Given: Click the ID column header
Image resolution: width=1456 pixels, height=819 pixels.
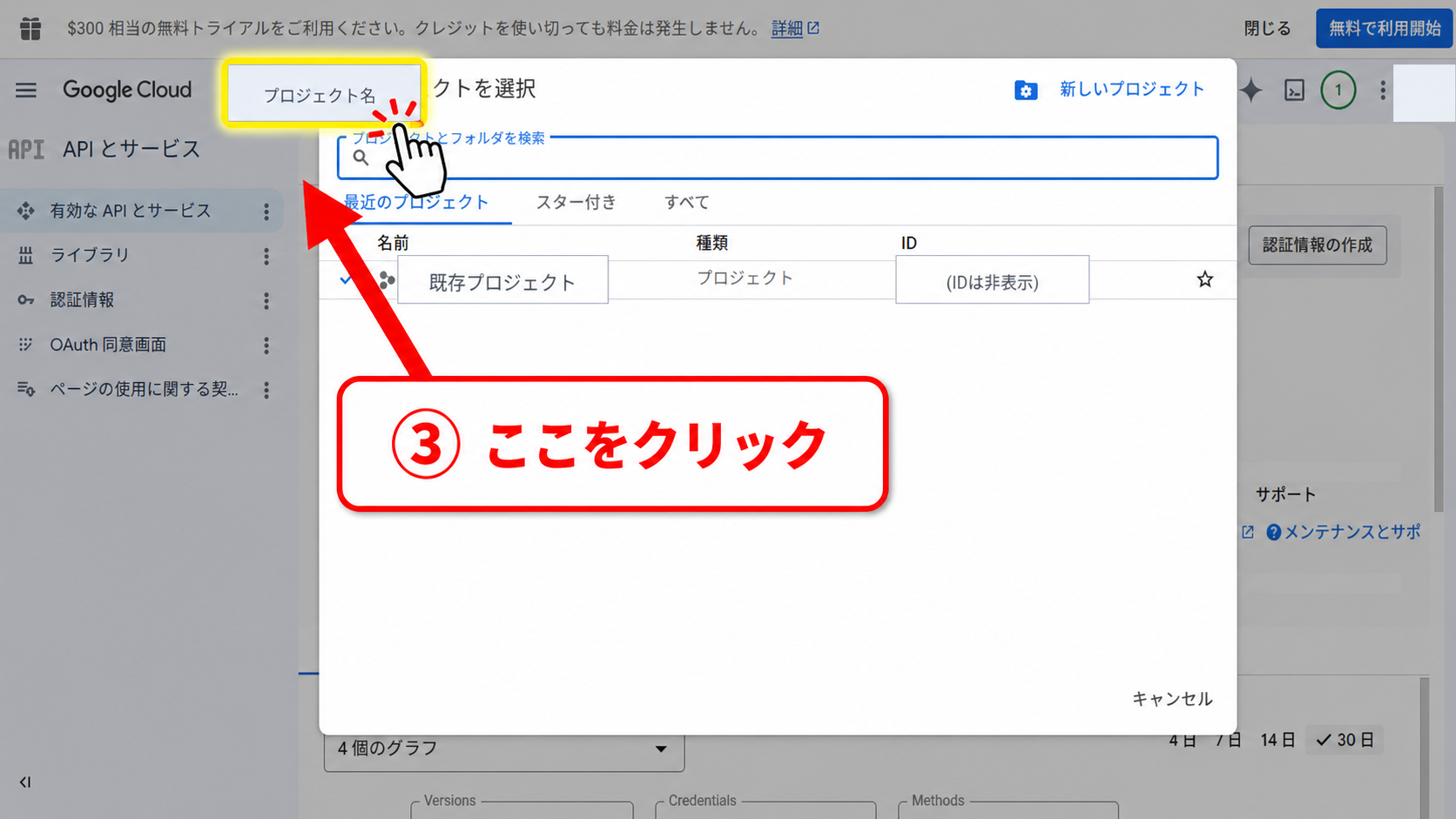Looking at the screenshot, I should 909,243.
